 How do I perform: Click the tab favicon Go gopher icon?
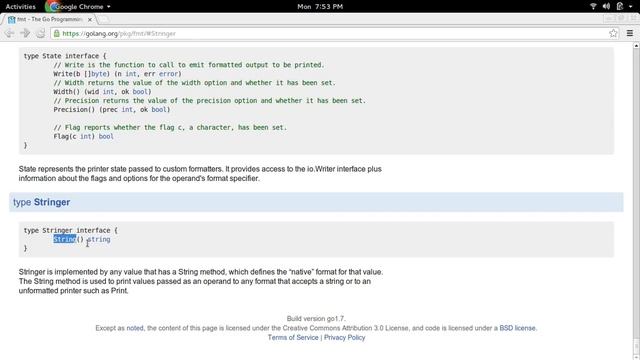11,19
